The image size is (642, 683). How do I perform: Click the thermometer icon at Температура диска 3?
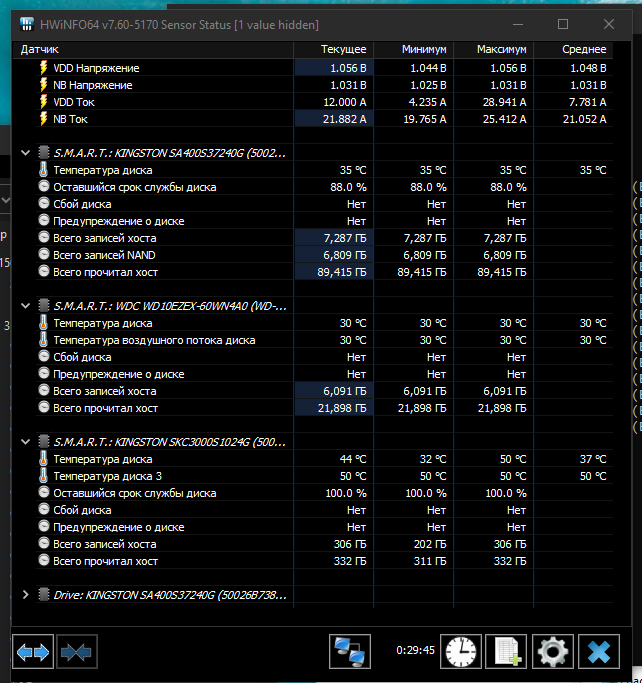coord(44,476)
